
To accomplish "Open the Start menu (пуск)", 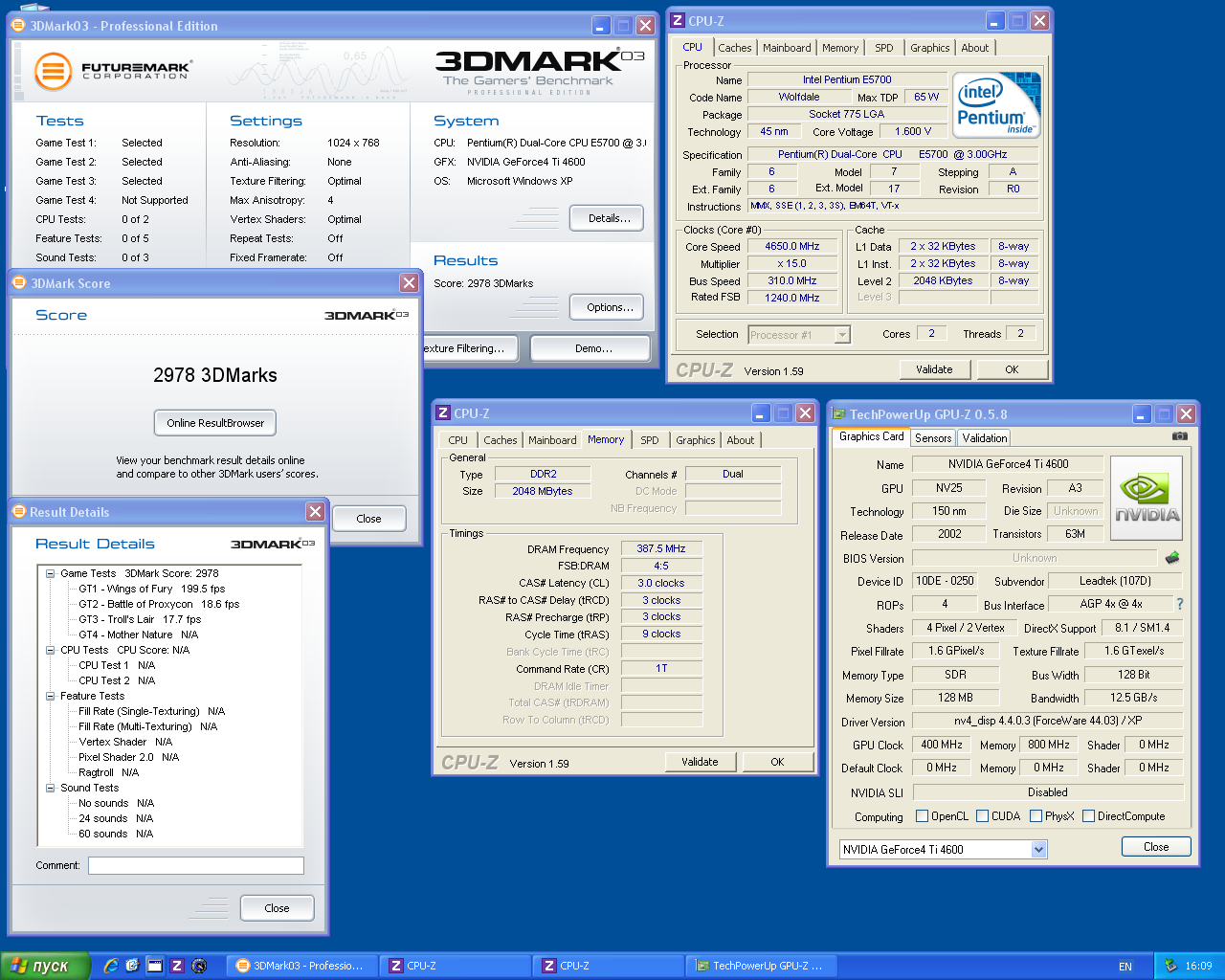I will (45, 966).
